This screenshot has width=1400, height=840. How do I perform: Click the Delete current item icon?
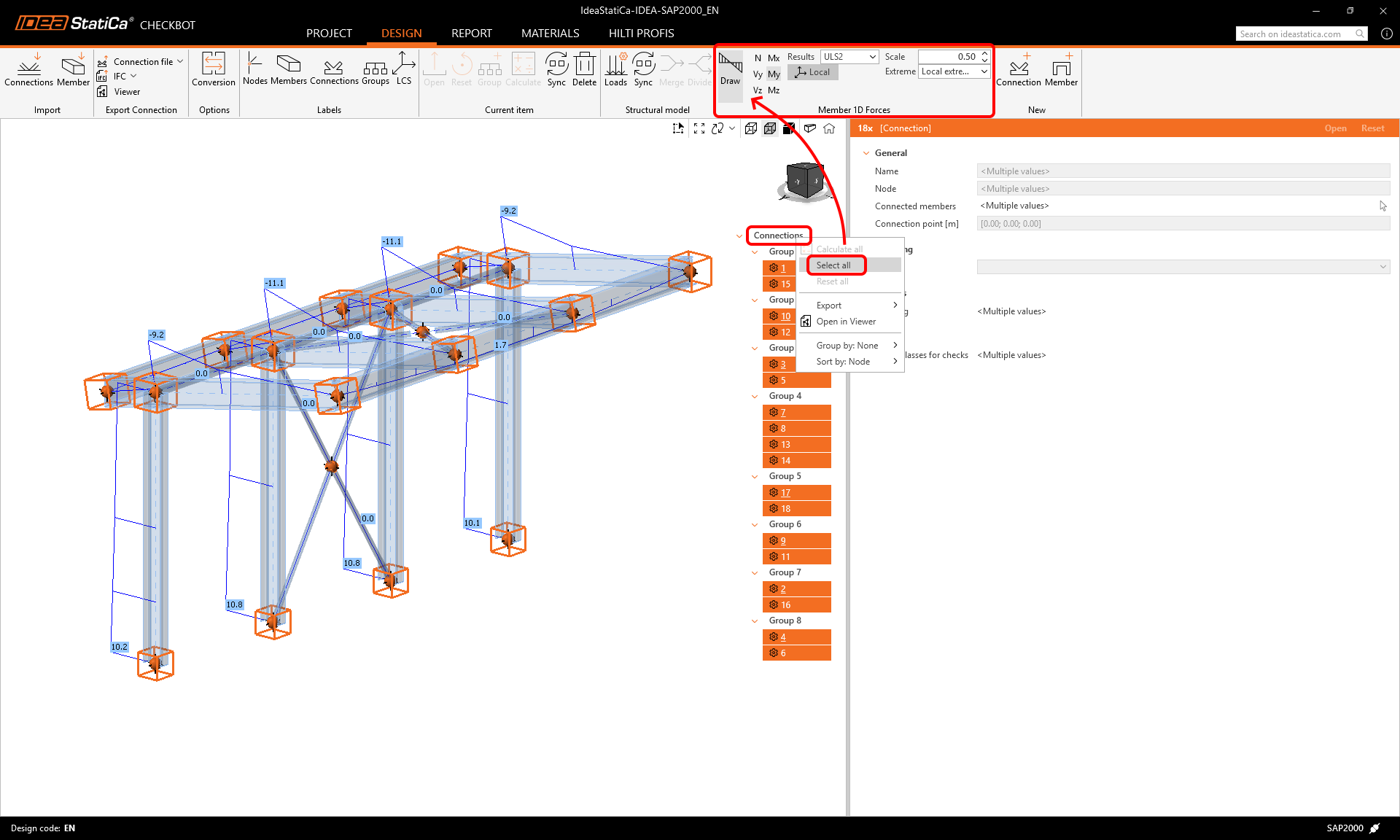tap(584, 69)
